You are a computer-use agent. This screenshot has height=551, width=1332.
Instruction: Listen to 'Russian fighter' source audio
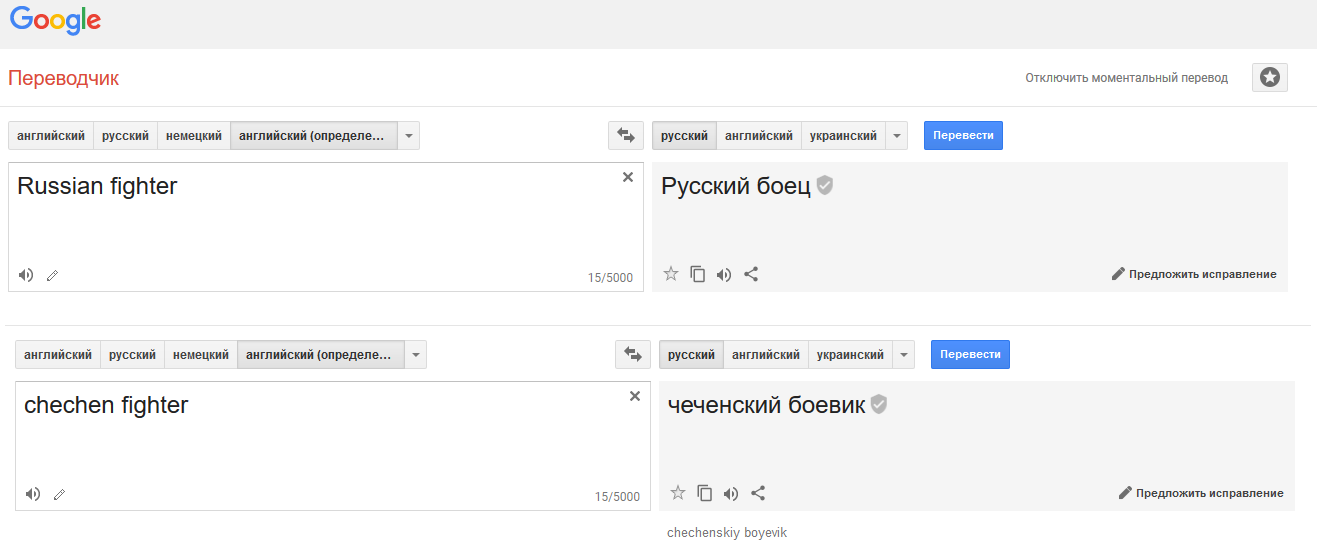26,275
